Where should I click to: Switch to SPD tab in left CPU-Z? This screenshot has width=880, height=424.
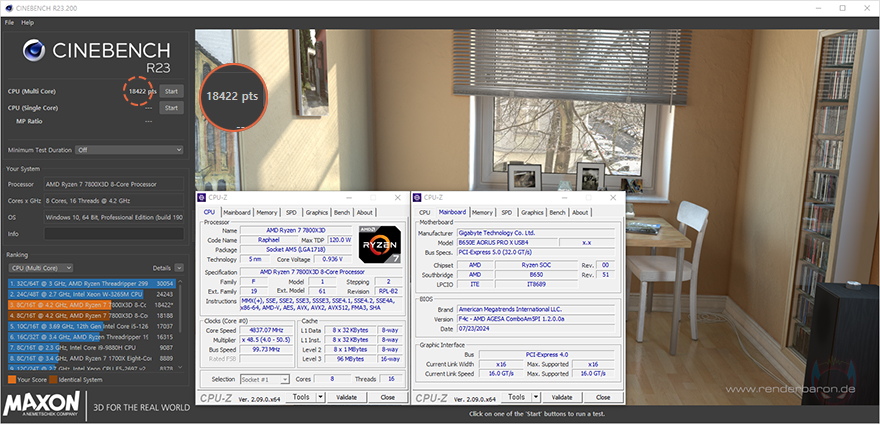tap(291, 212)
